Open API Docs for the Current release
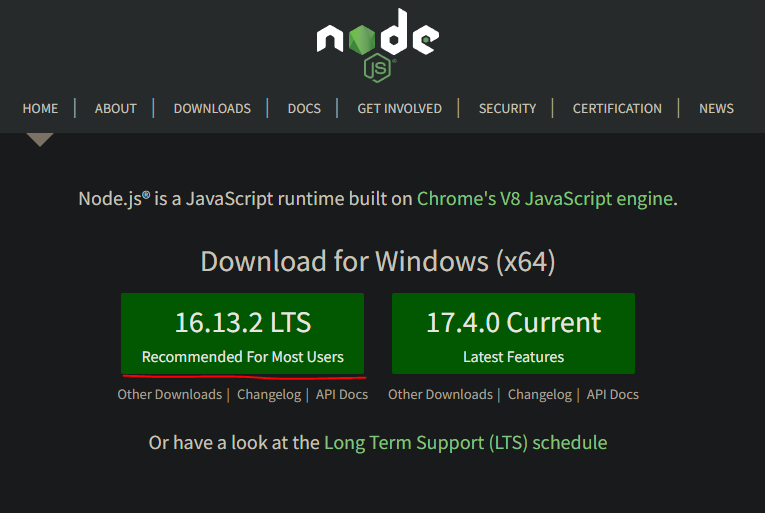This screenshot has height=513, width=765. click(613, 394)
